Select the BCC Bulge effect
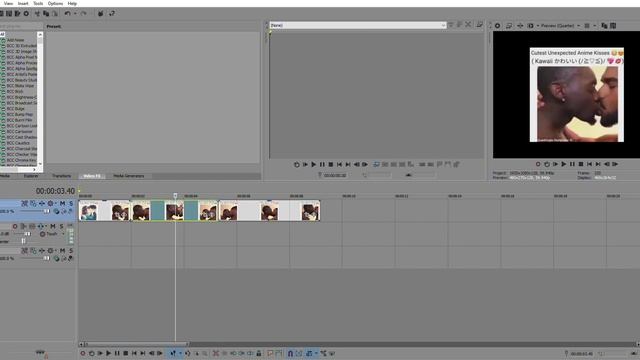The width and height of the screenshot is (640, 360). point(16,109)
